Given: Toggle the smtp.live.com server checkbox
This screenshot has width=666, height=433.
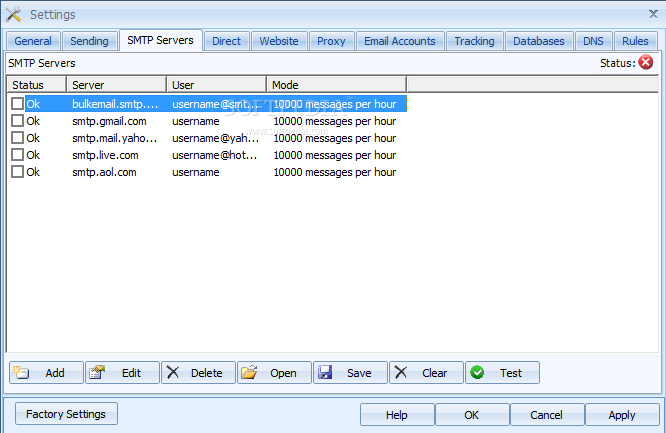Looking at the screenshot, I should click(17, 155).
